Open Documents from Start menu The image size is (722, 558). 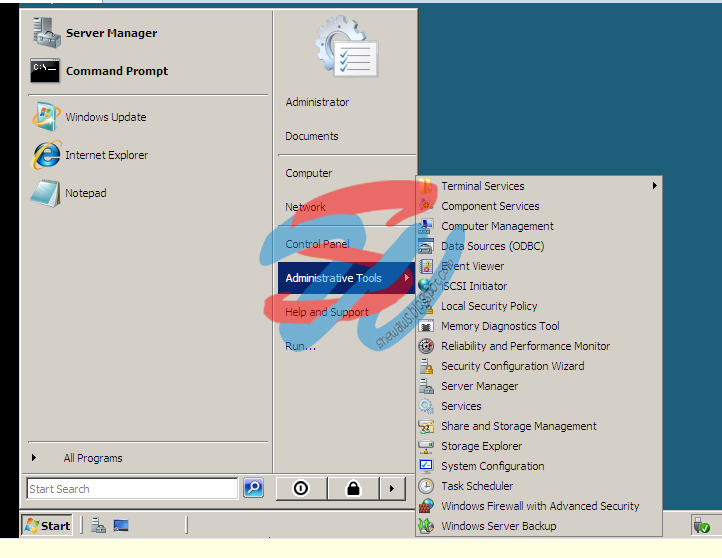pos(312,136)
